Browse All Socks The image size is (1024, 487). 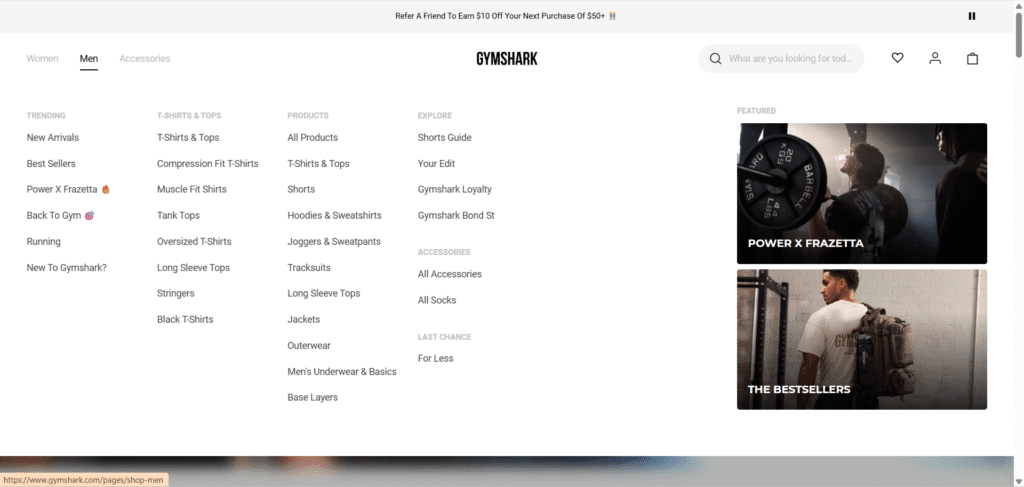click(x=437, y=300)
